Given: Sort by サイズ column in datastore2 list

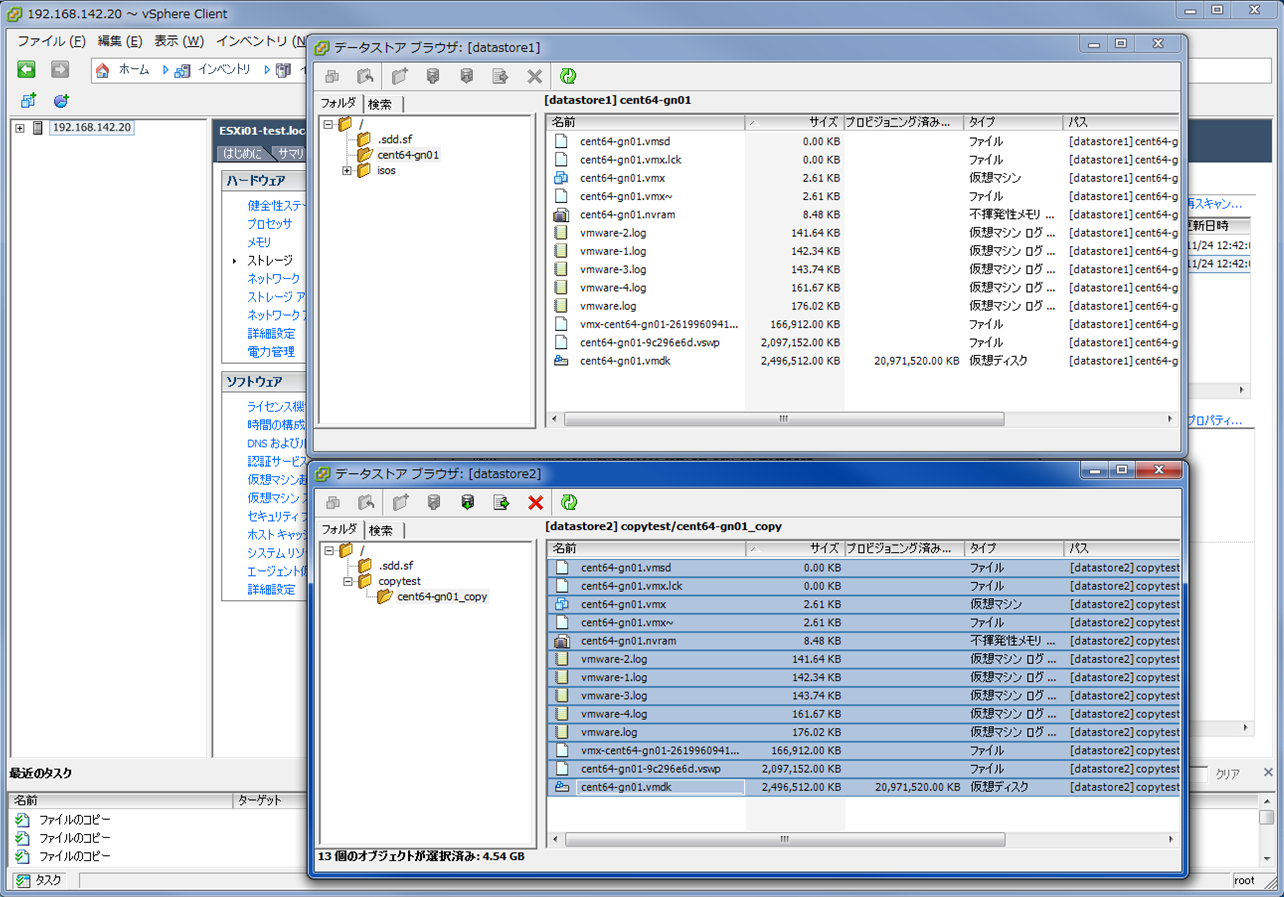Looking at the screenshot, I should tap(795, 549).
